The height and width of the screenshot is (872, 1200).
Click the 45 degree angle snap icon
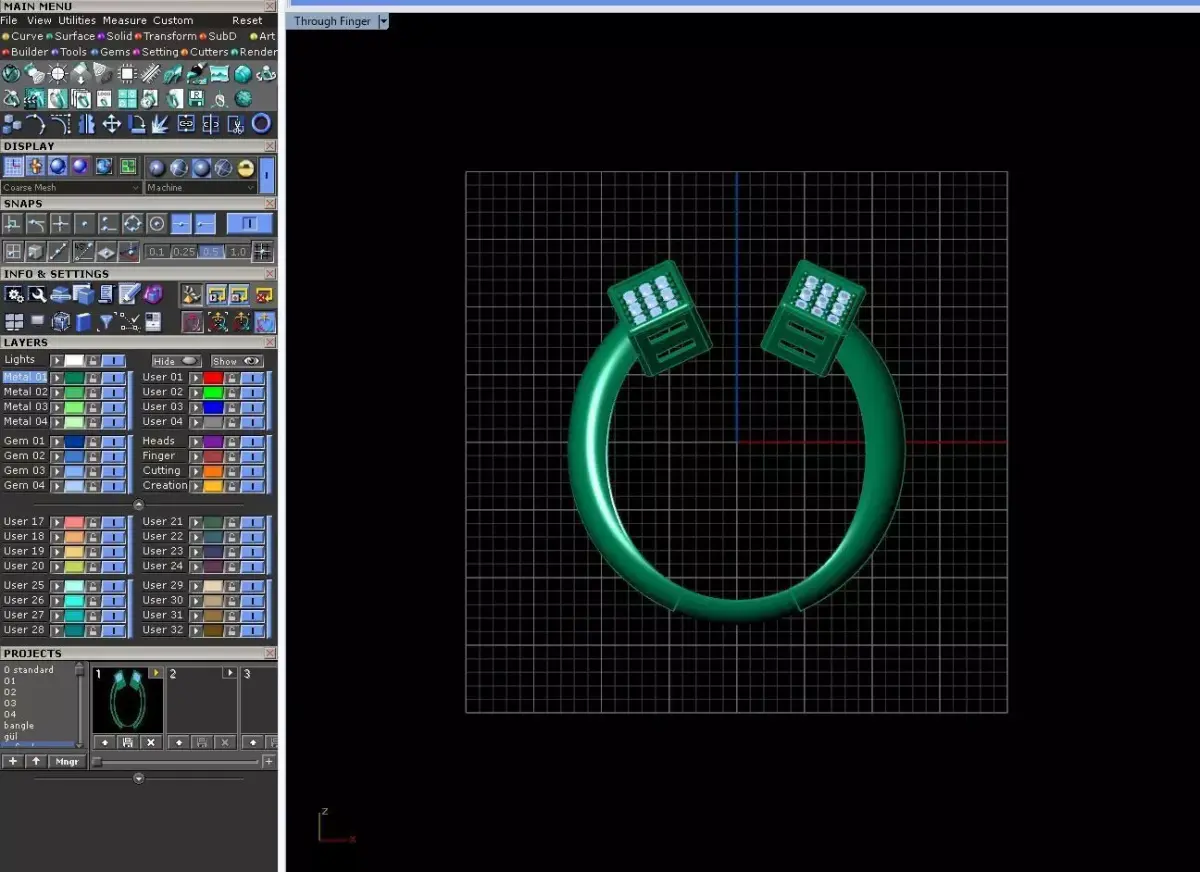[84, 251]
